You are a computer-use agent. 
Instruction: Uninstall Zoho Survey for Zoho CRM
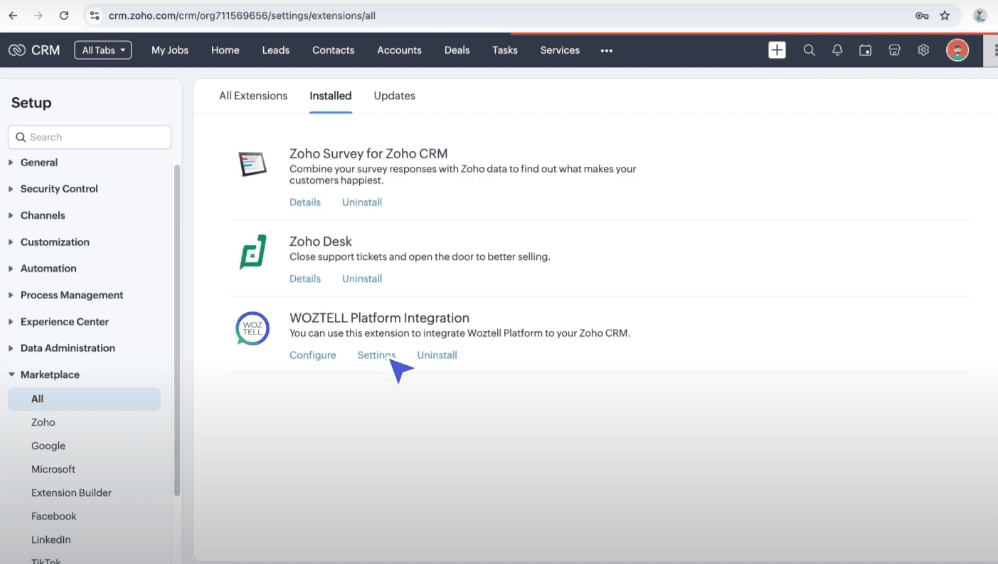point(362,202)
